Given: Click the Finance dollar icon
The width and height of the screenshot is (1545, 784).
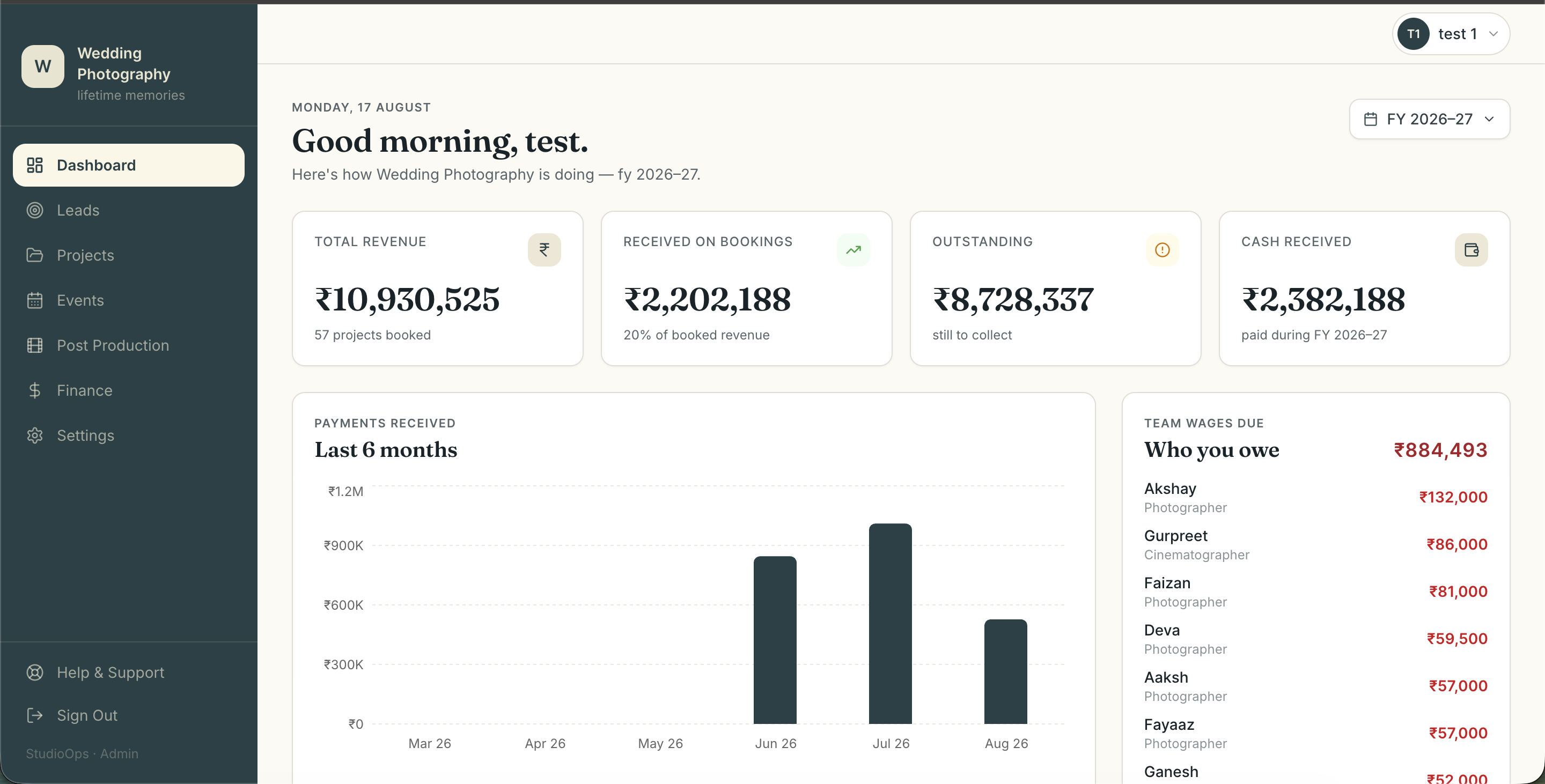Looking at the screenshot, I should tap(35, 390).
